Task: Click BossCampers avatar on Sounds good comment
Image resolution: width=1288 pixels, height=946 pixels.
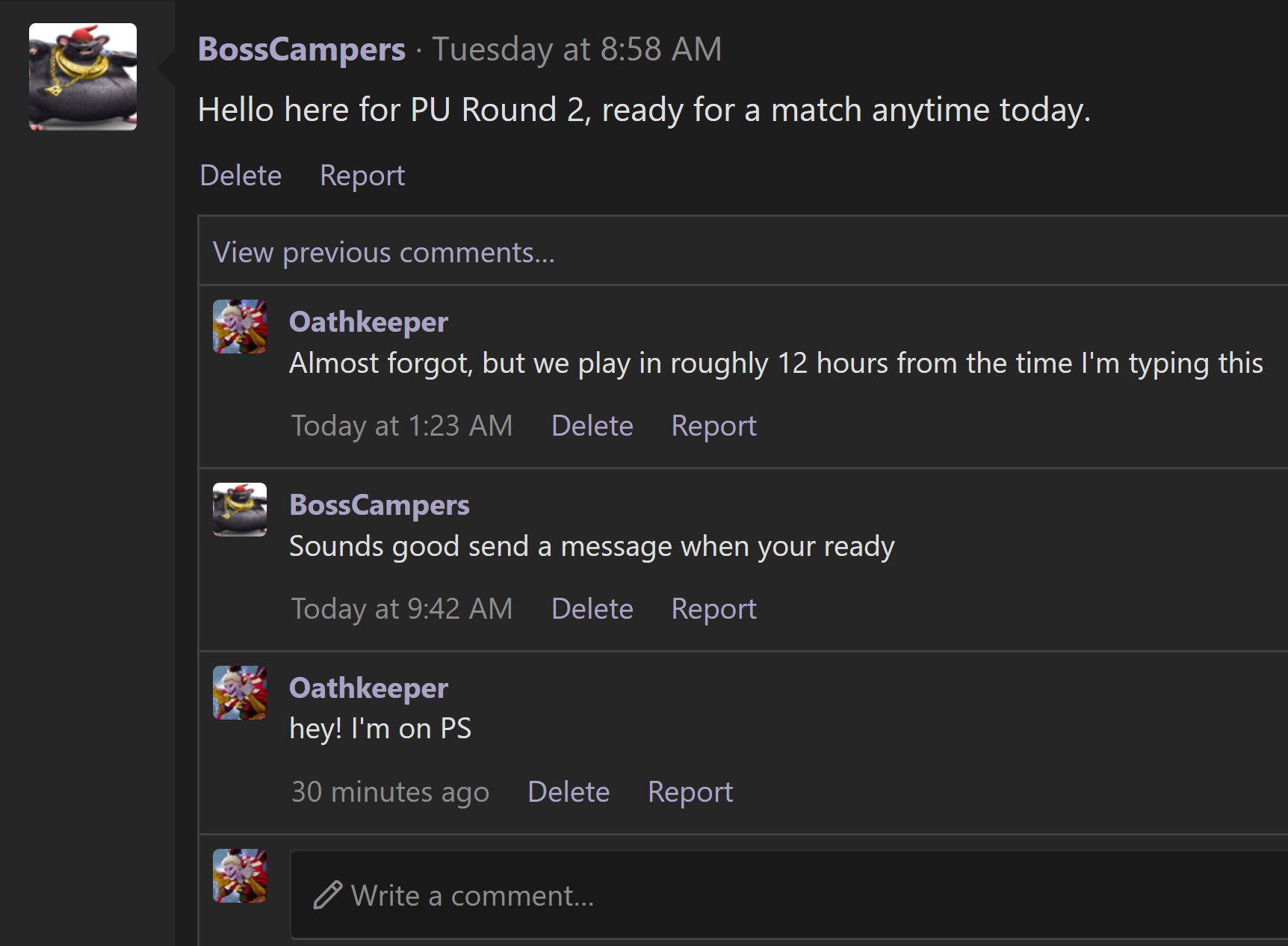Action: point(240,510)
